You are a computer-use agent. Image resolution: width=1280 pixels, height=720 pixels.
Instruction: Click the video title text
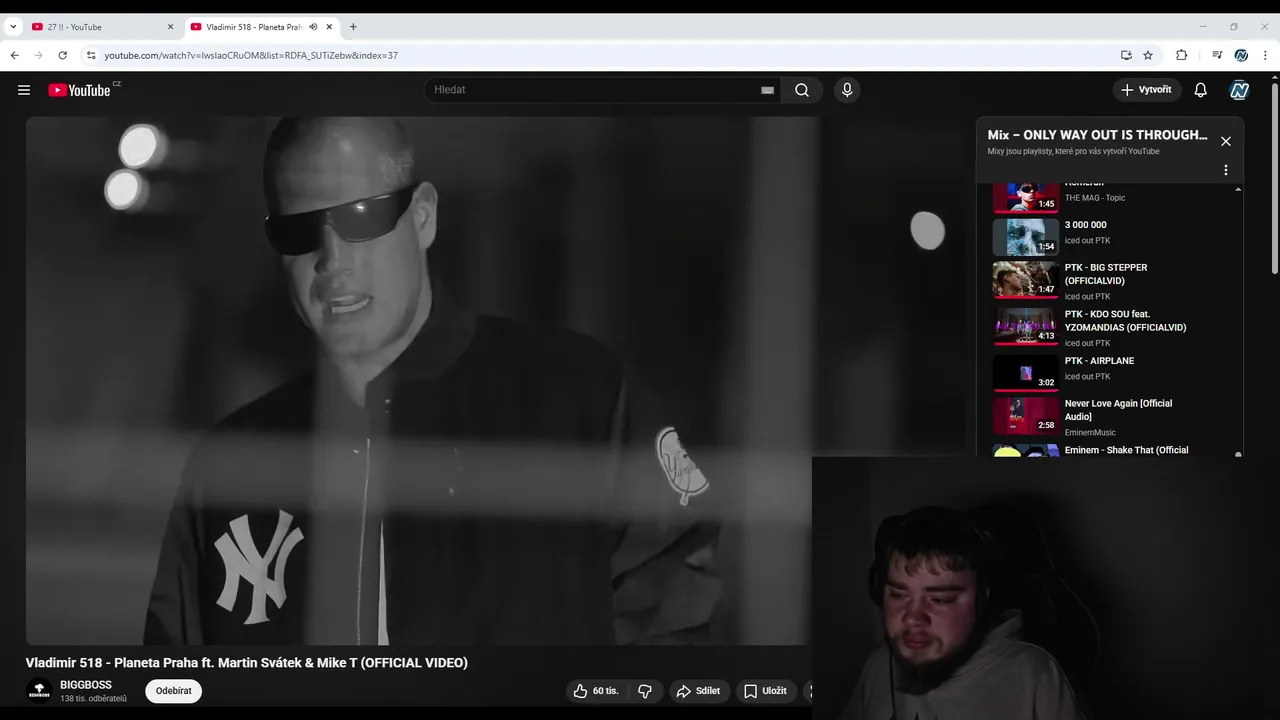[x=247, y=663]
